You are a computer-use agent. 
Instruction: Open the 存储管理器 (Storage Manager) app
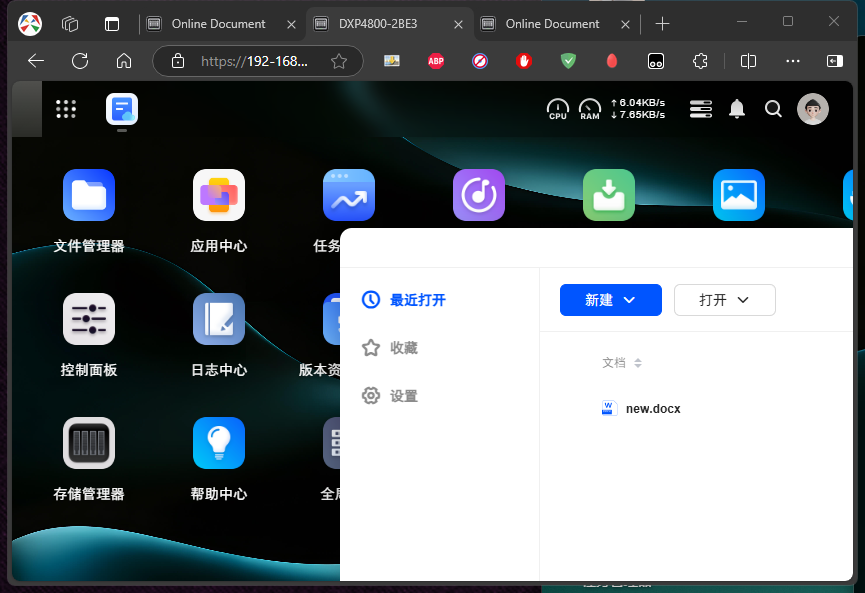pos(89,443)
